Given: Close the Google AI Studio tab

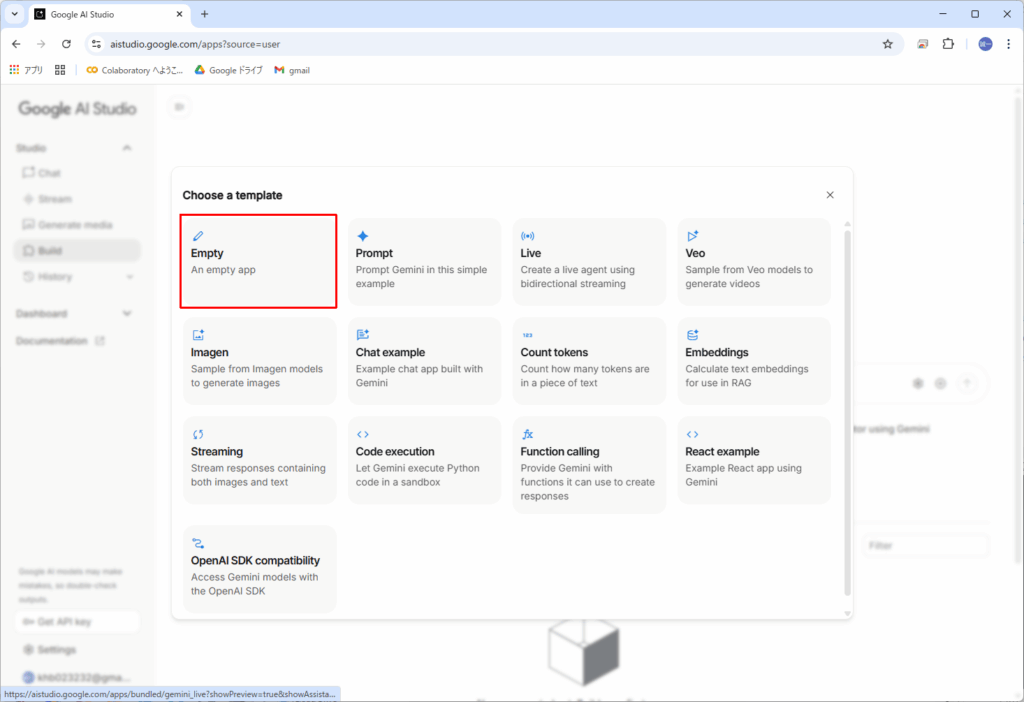Looking at the screenshot, I should tap(180, 14).
